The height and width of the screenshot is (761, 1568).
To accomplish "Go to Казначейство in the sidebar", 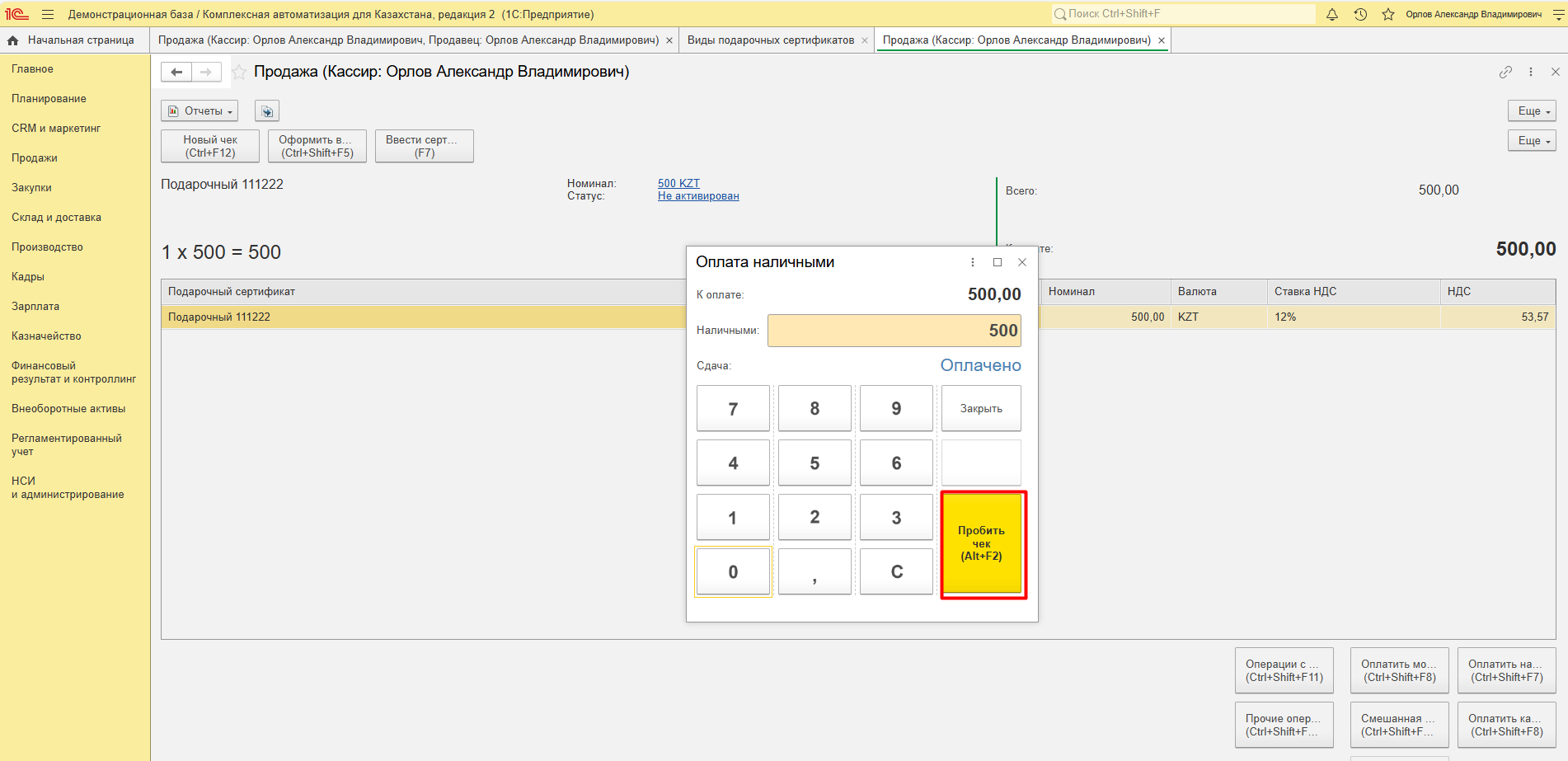I will (46, 336).
